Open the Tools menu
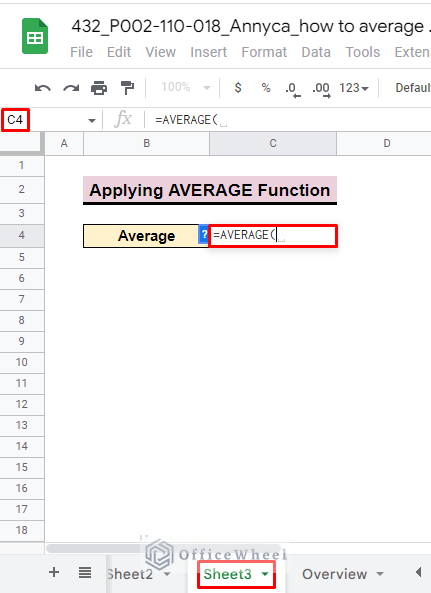Image resolution: width=431 pixels, height=593 pixels. click(x=363, y=52)
